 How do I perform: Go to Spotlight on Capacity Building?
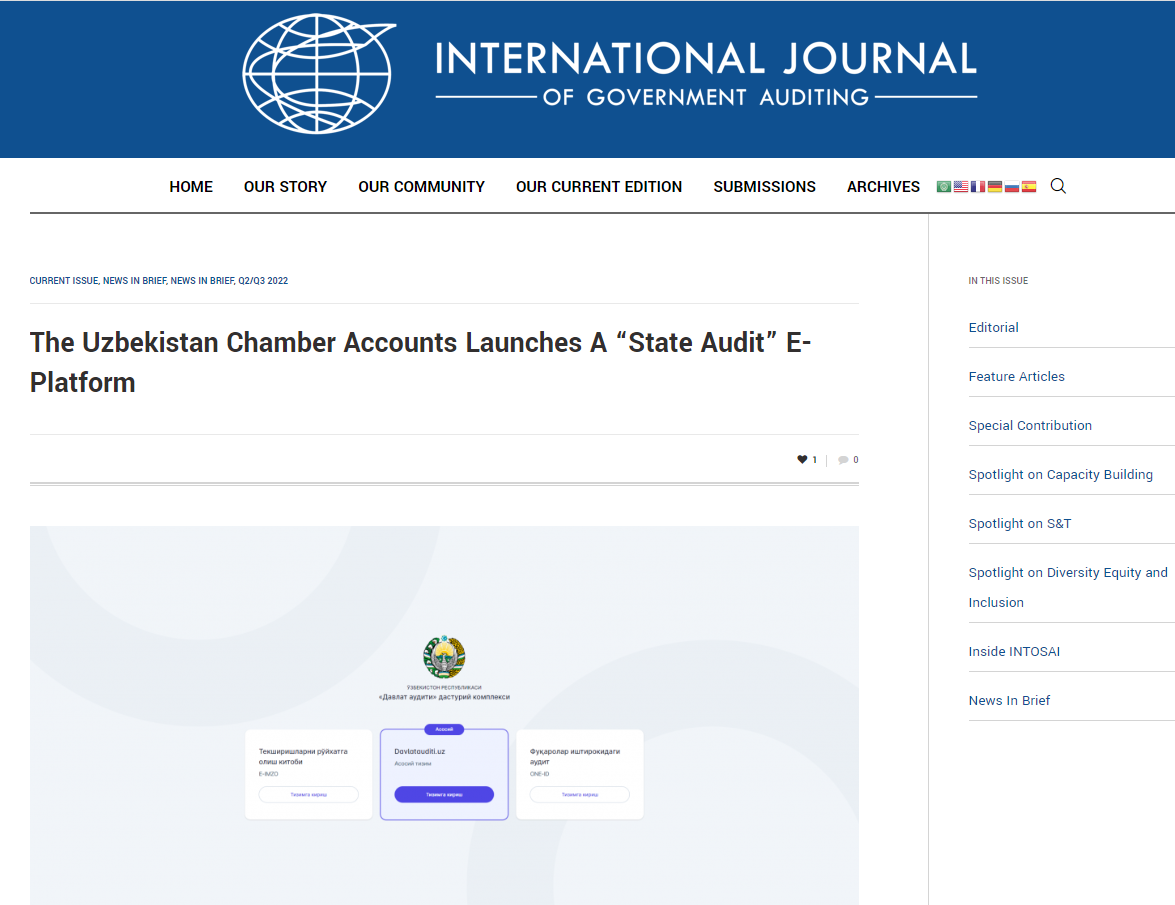pyautogui.click(x=1060, y=474)
